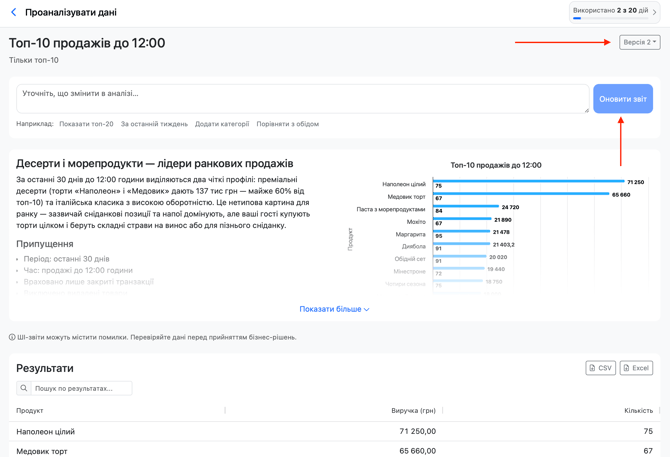Click the Порівняти з обідом suggestion
This screenshot has height=457, width=670.
[x=288, y=124]
